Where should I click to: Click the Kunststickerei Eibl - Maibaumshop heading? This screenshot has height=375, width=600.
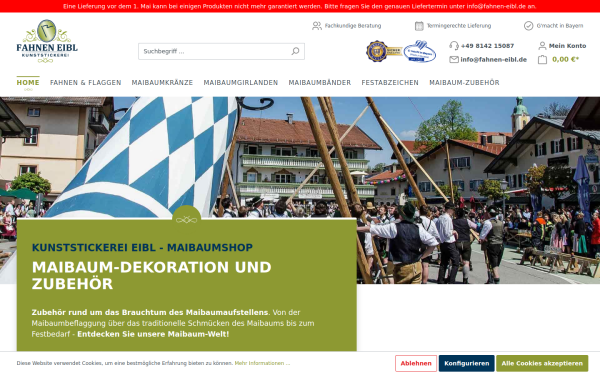[142, 248]
